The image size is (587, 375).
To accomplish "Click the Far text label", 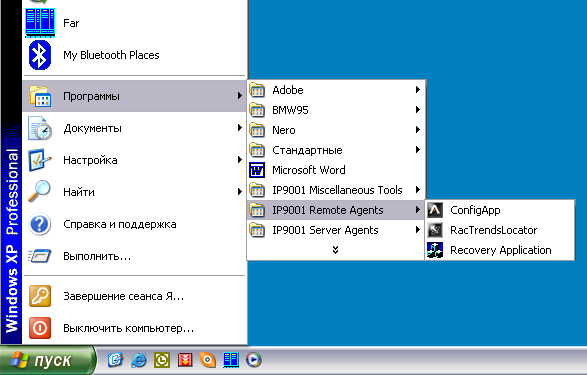I will (x=71, y=23).
